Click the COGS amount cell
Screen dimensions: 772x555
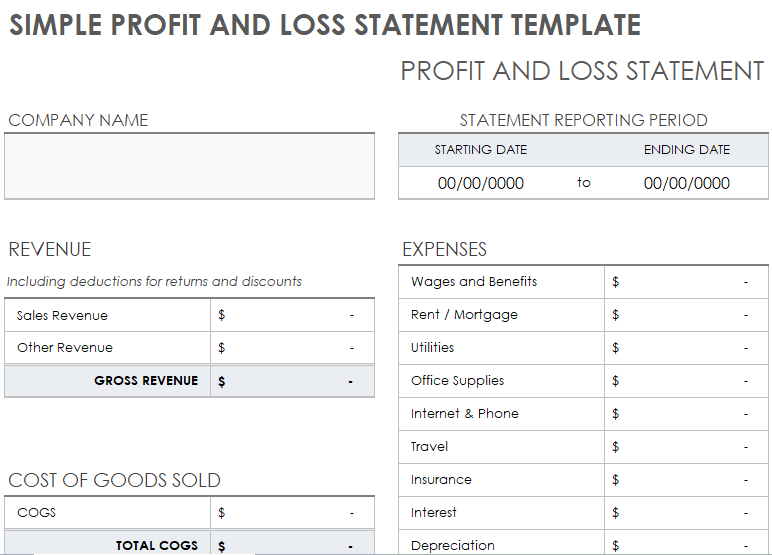click(x=292, y=513)
